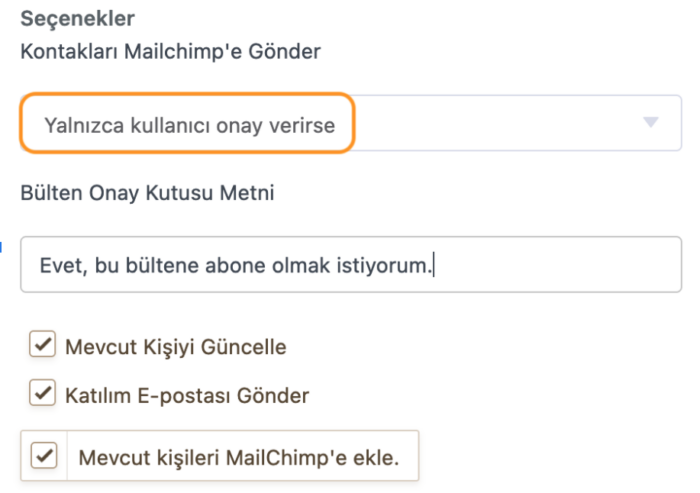Click the blank area of the Mailchimp send dropdown
This screenshot has height=493, width=700.
click(500, 123)
